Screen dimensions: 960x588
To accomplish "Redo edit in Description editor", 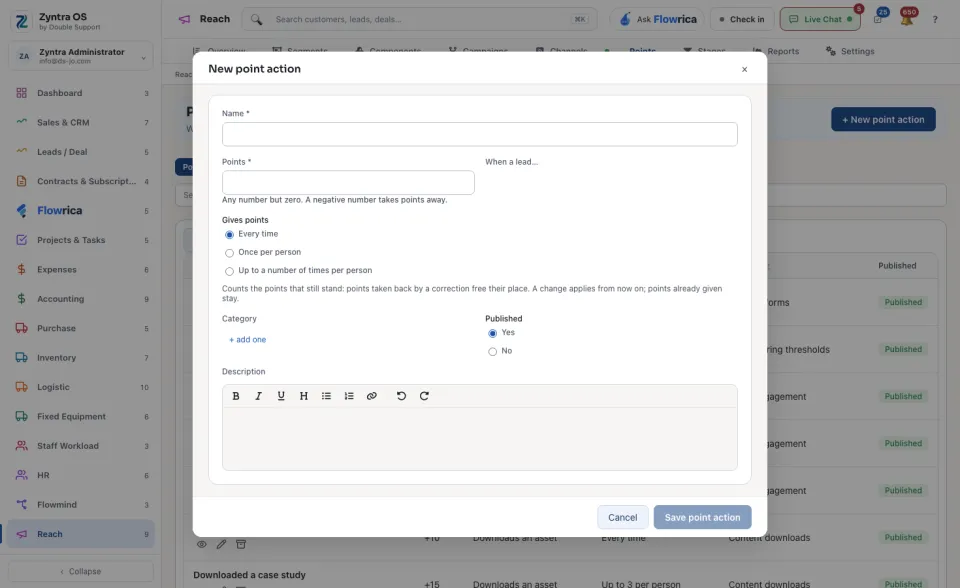I will [424, 396].
